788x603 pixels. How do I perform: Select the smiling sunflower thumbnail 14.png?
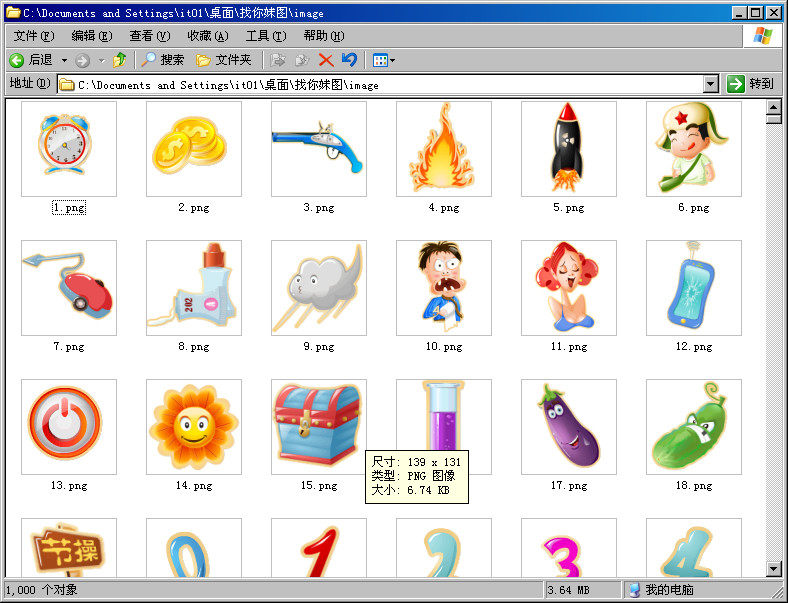click(194, 427)
